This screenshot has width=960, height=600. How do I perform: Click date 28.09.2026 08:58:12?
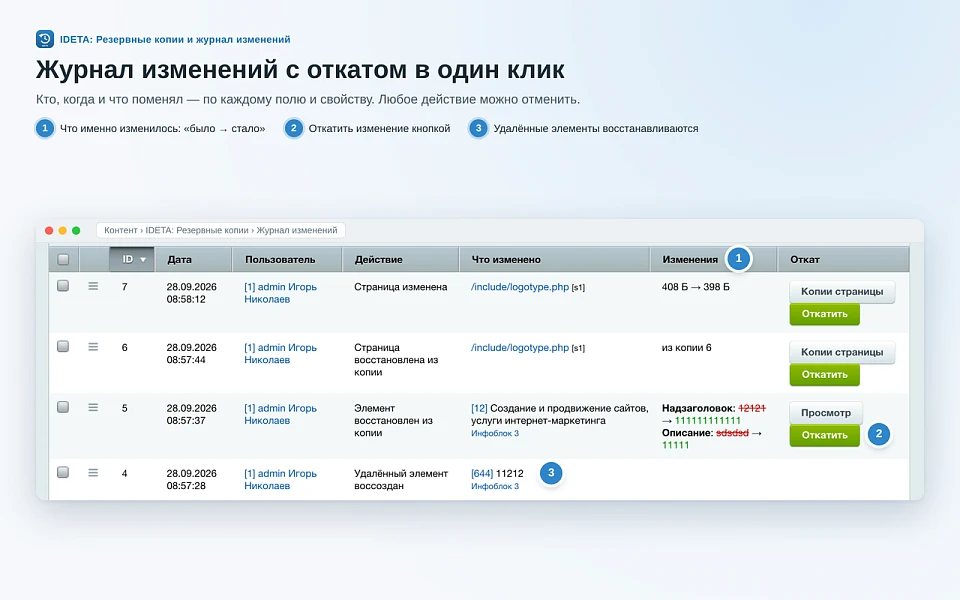pyautogui.click(x=192, y=293)
